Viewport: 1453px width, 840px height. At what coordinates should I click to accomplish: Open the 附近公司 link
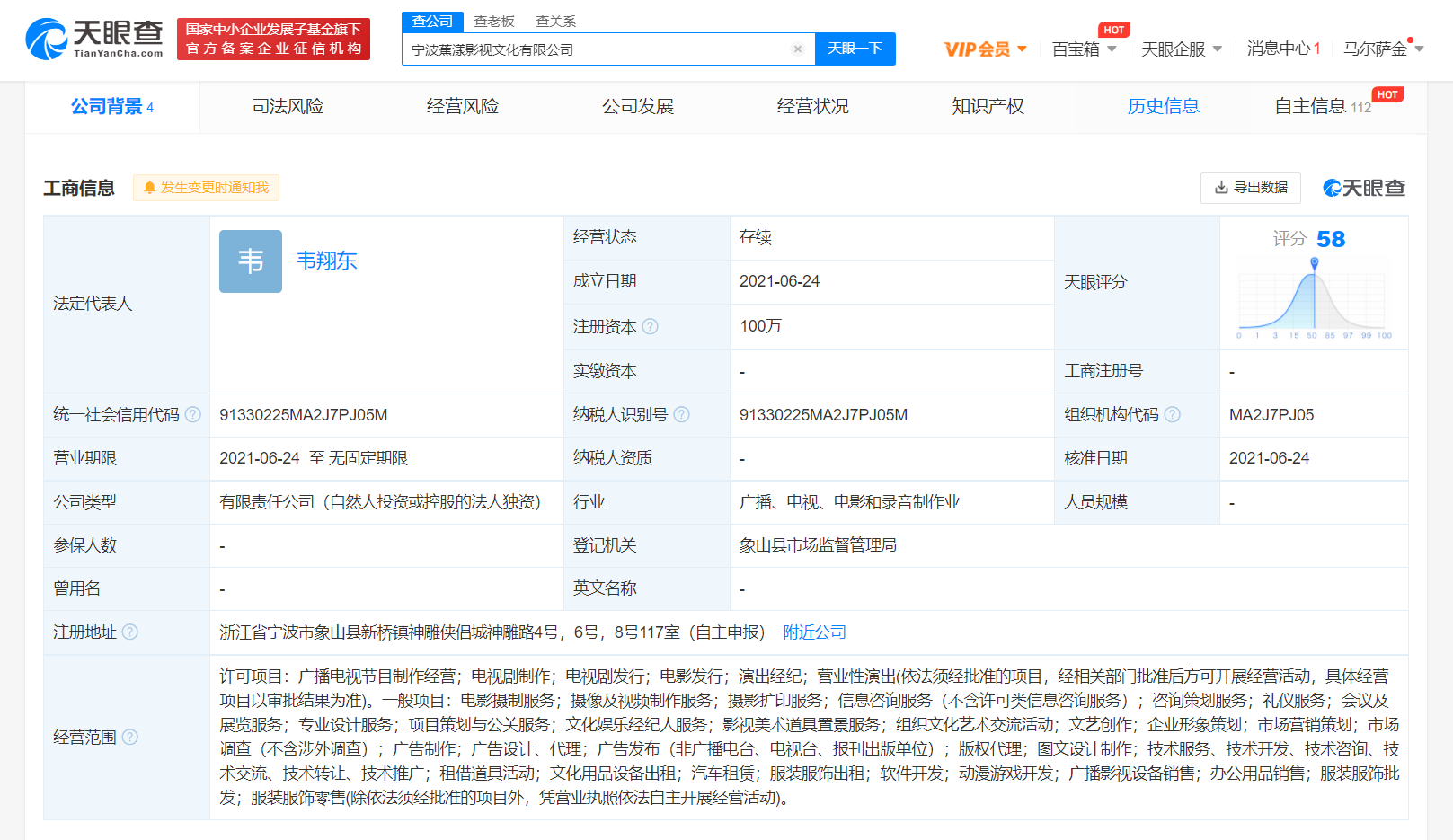[814, 632]
